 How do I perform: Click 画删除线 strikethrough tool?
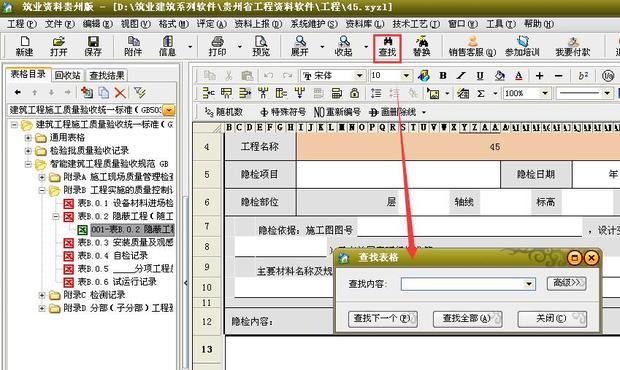click(393, 112)
